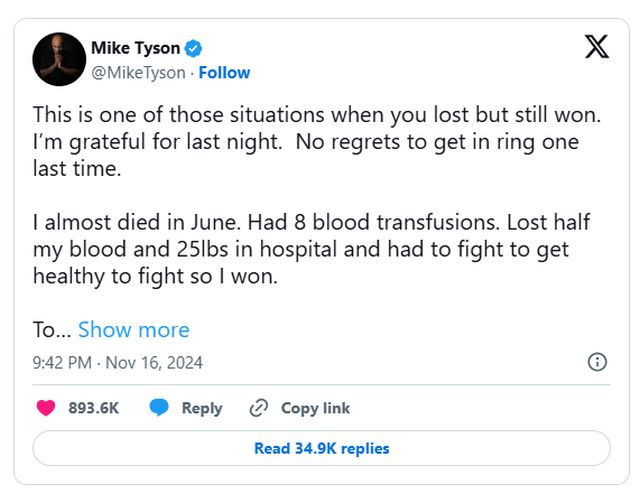Like the tweet with the pink heart
The height and width of the screenshot is (494, 640).
pos(46,408)
